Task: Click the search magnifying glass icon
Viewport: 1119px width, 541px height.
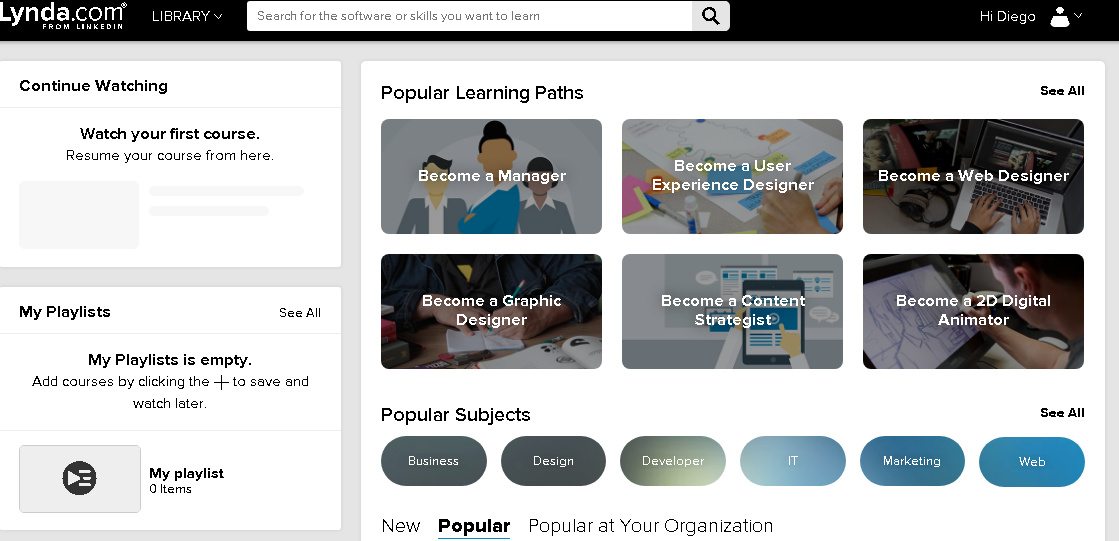Action: [x=710, y=16]
